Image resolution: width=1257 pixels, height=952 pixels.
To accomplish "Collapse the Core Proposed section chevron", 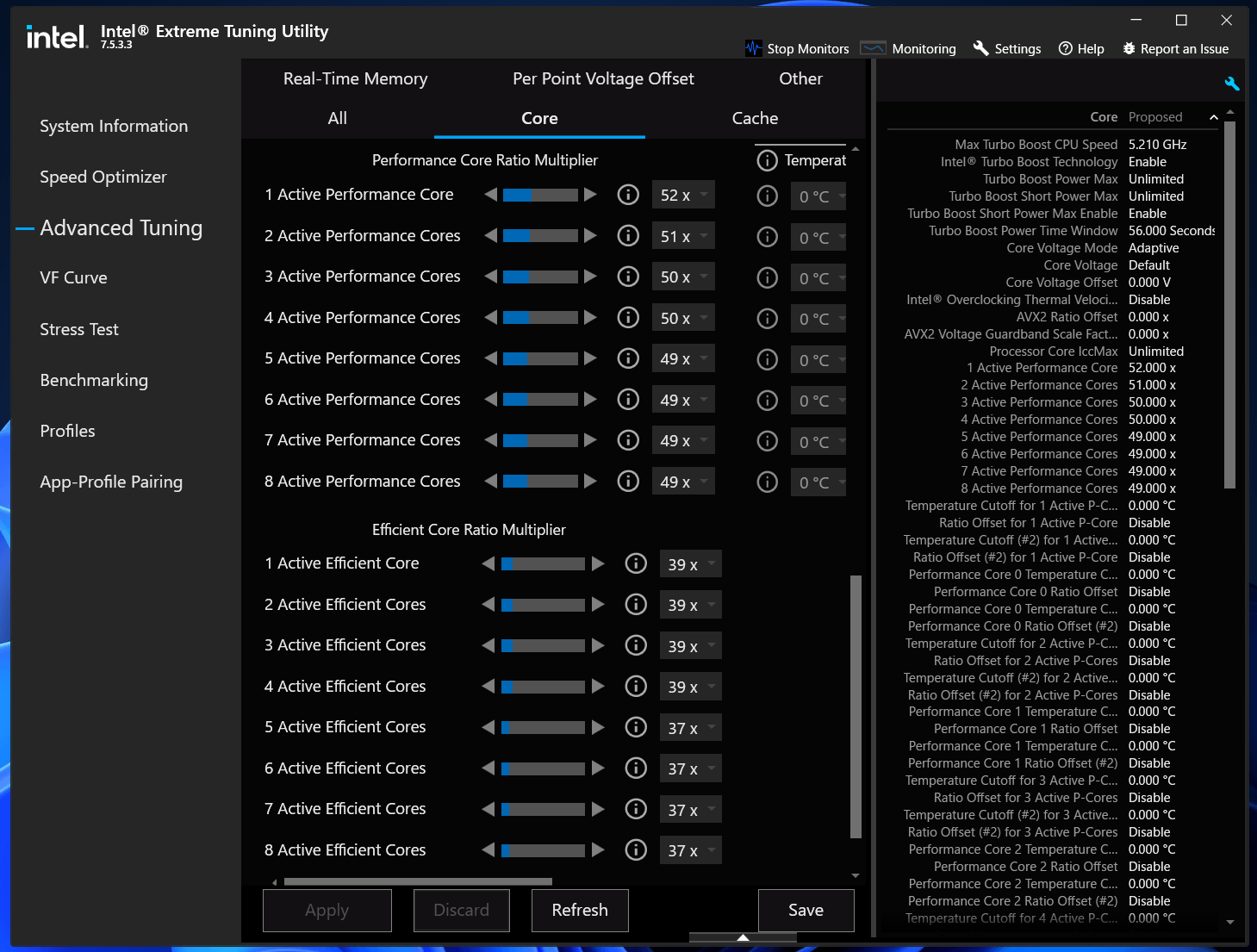I will click(1214, 117).
